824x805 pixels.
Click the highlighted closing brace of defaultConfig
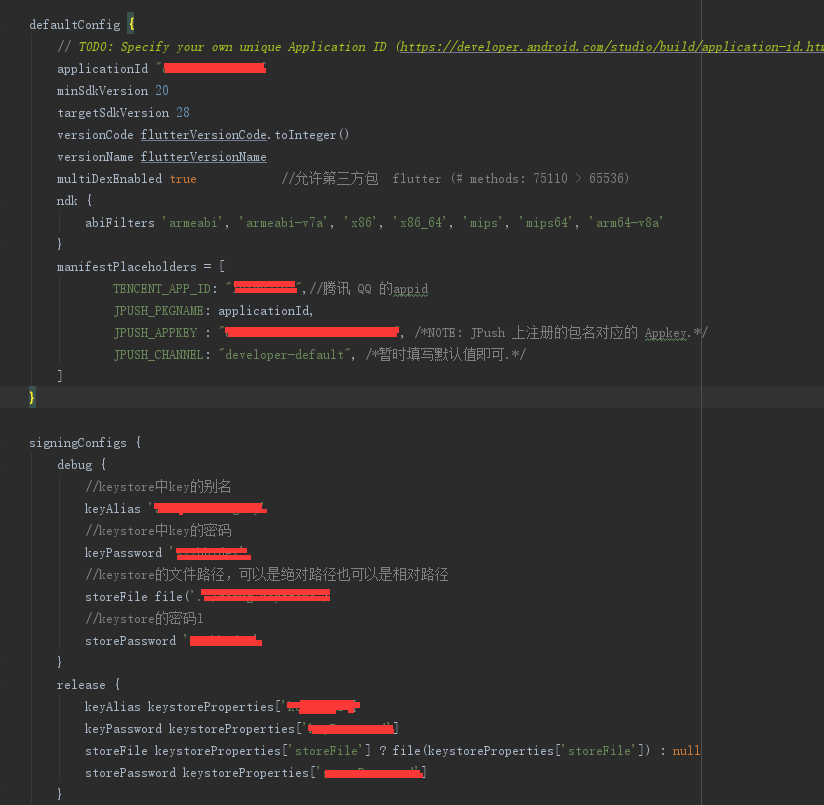32,398
